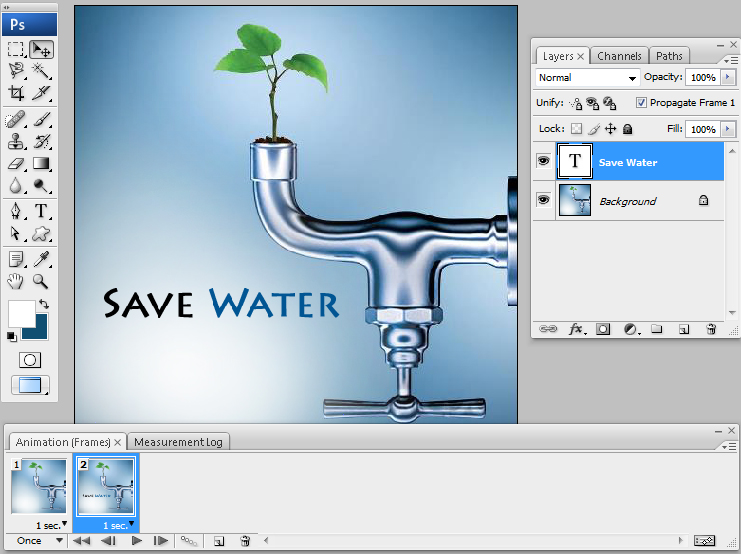Add a layer style with fx icon
Image resolution: width=741 pixels, height=554 pixels.
tap(576, 328)
